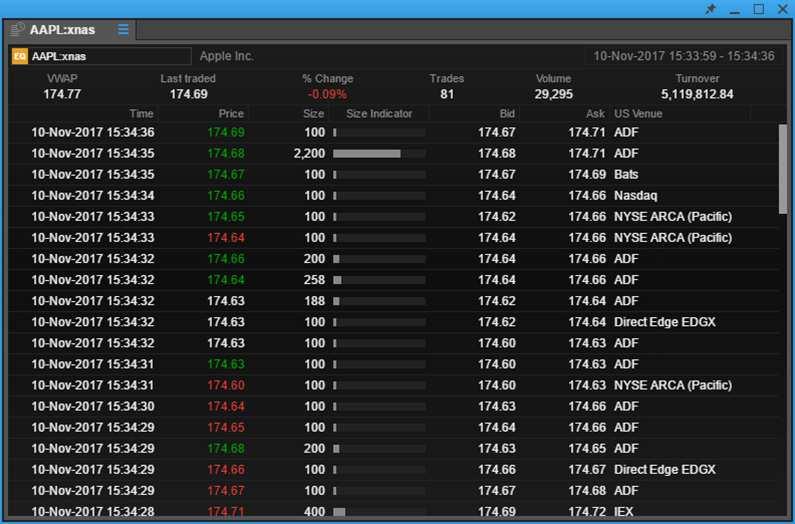Click the Apple Inc. company name
Screen dimensions: 795x524
pyautogui.click(x=227, y=56)
